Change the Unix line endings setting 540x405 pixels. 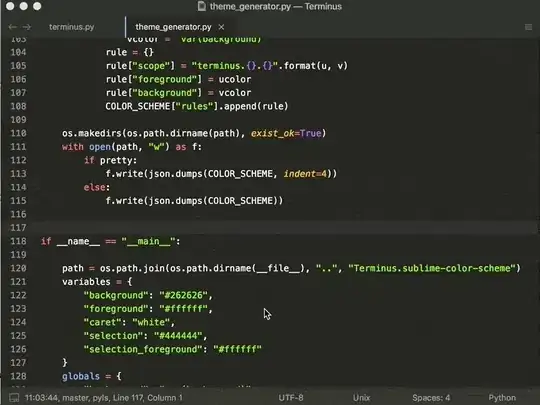[x=361, y=398]
